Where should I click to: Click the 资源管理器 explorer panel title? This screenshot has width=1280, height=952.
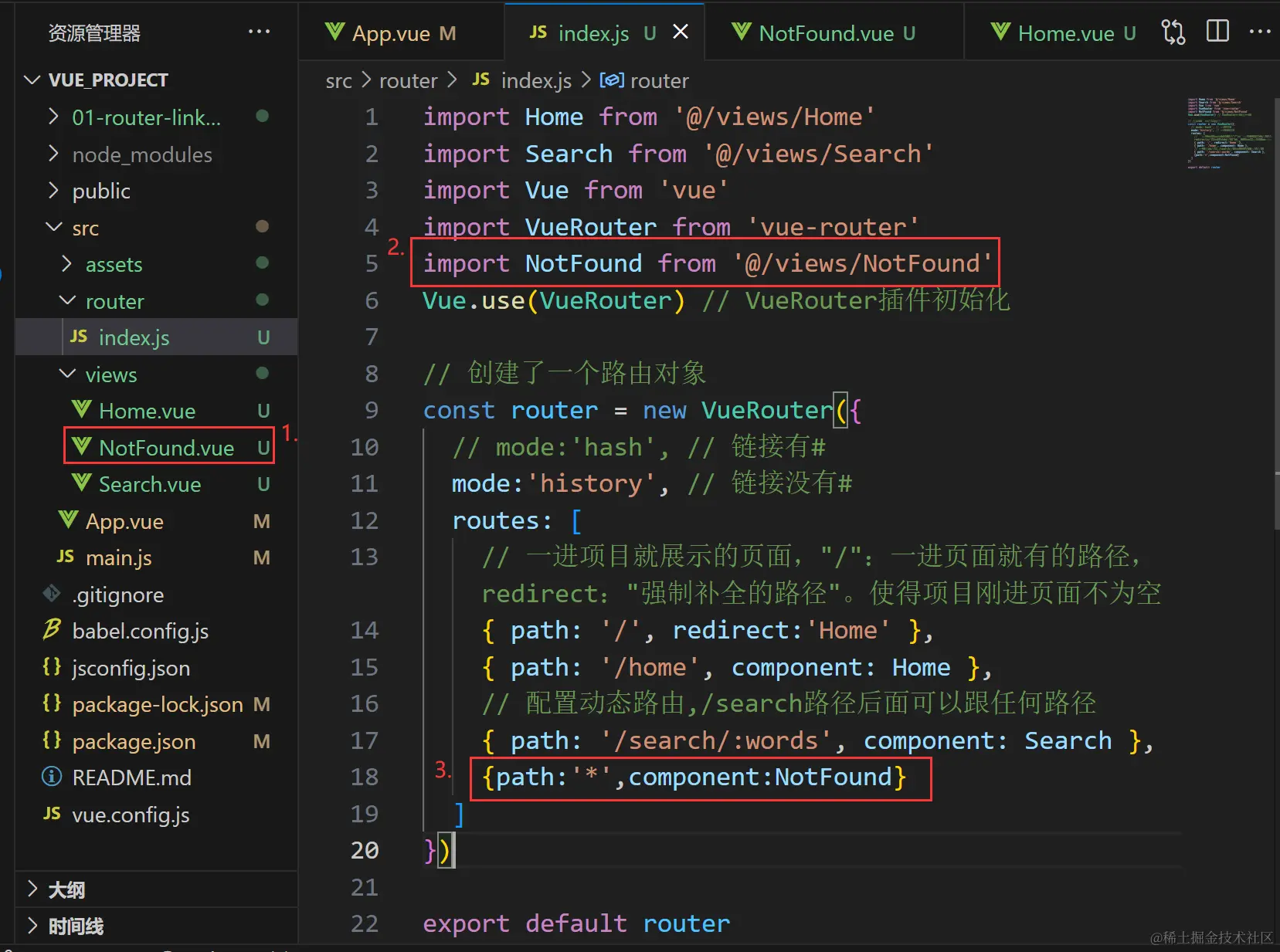(x=94, y=32)
